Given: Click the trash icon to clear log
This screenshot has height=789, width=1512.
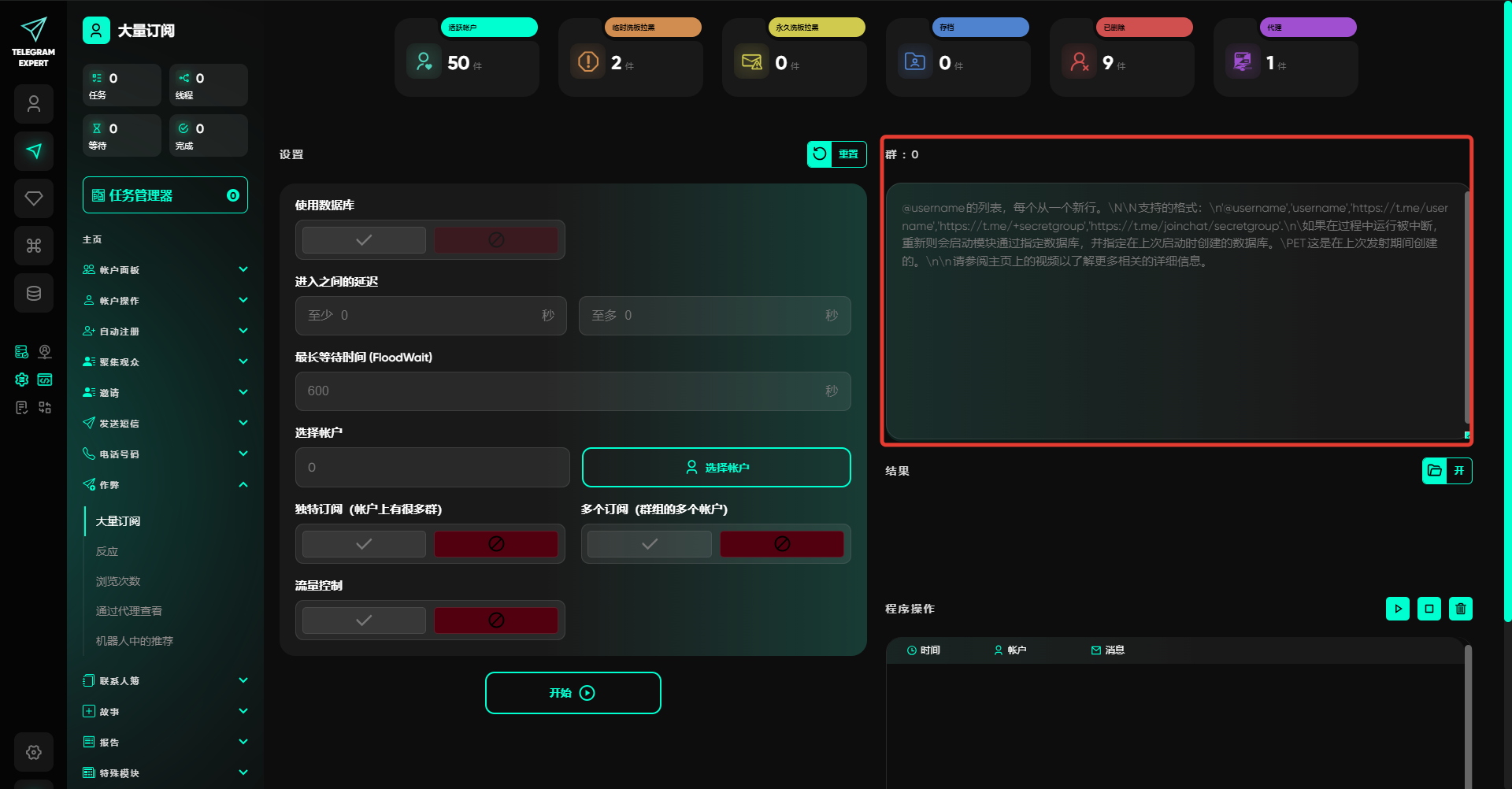Looking at the screenshot, I should (x=1460, y=609).
